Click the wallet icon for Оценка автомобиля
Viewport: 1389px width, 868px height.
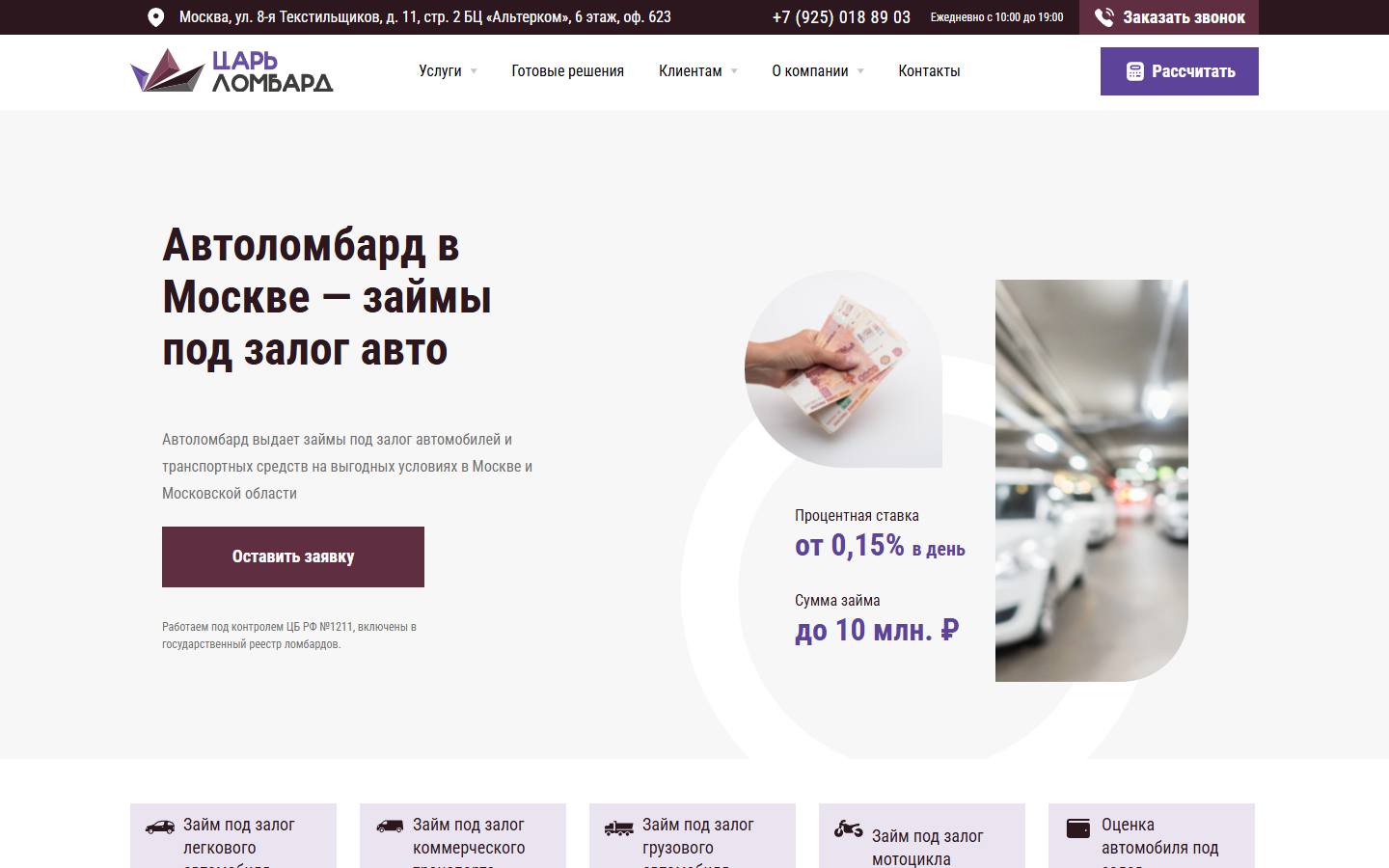pyautogui.click(x=1078, y=827)
